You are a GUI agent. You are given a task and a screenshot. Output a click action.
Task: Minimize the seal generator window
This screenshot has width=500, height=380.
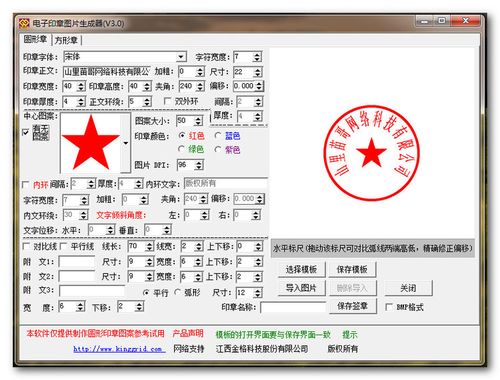(x=425, y=21)
